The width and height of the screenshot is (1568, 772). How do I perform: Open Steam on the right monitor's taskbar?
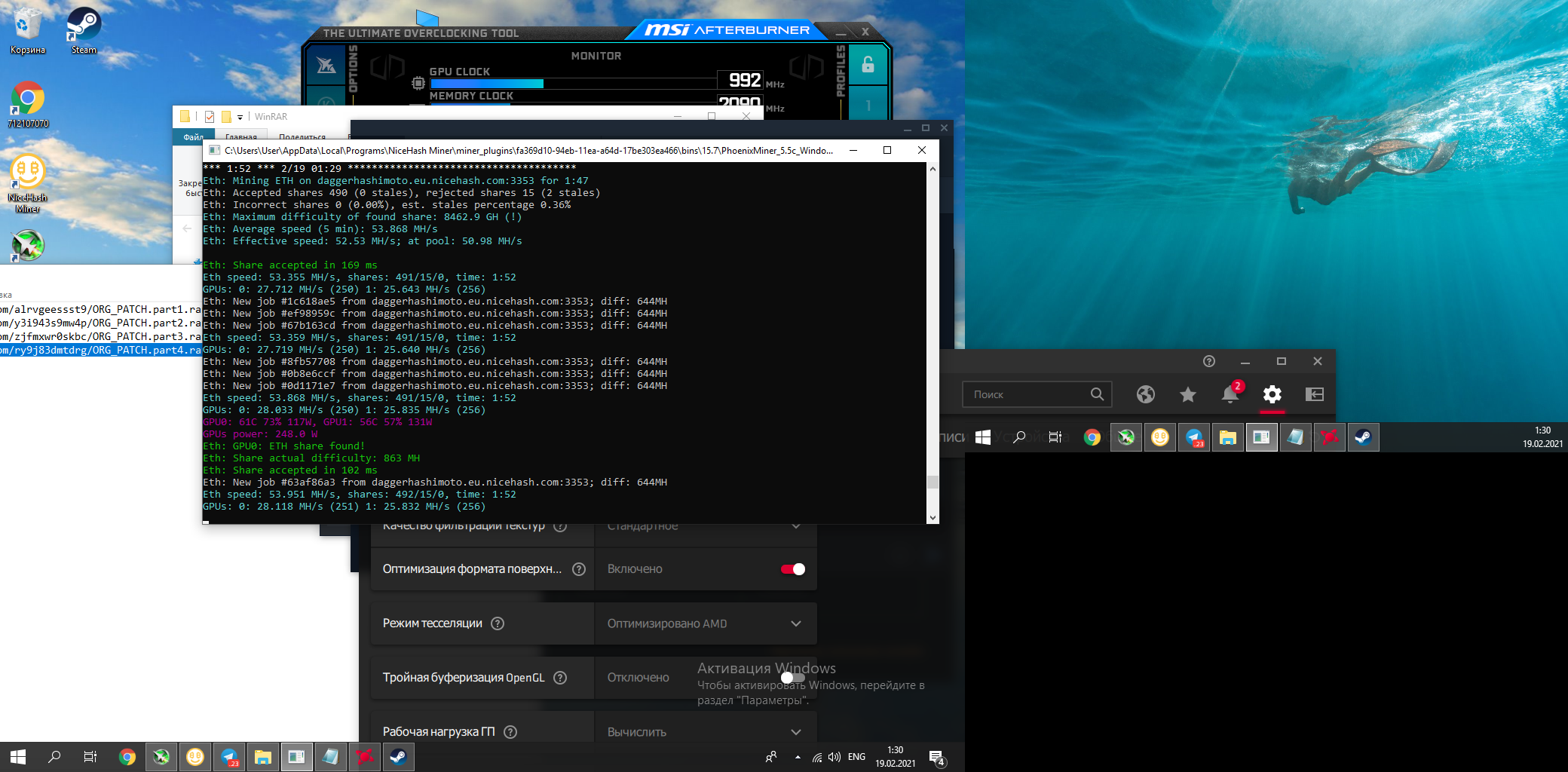click(x=1363, y=437)
